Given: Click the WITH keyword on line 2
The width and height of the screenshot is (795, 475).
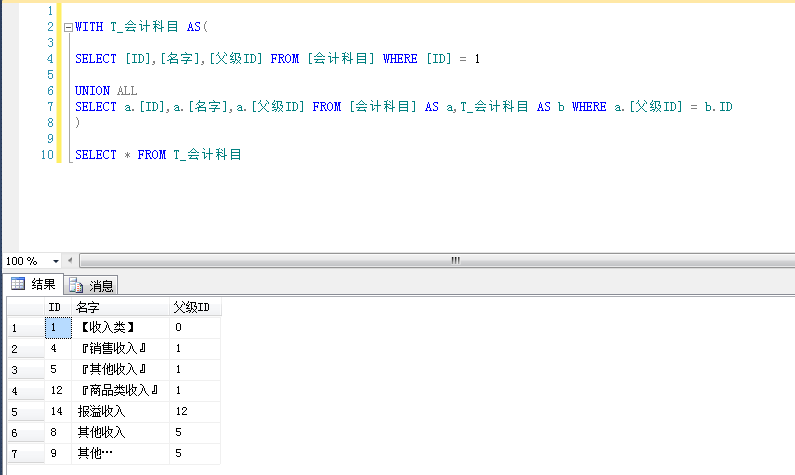Looking at the screenshot, I should (89, 27).
